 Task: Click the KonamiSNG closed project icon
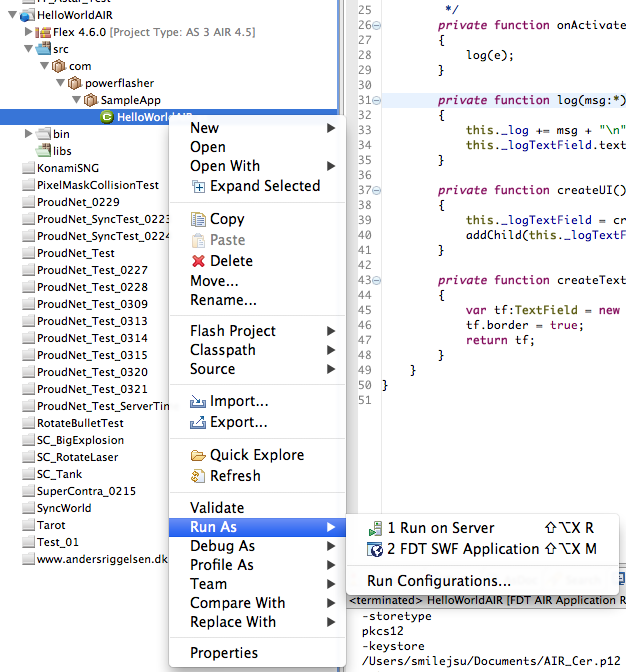28,168
